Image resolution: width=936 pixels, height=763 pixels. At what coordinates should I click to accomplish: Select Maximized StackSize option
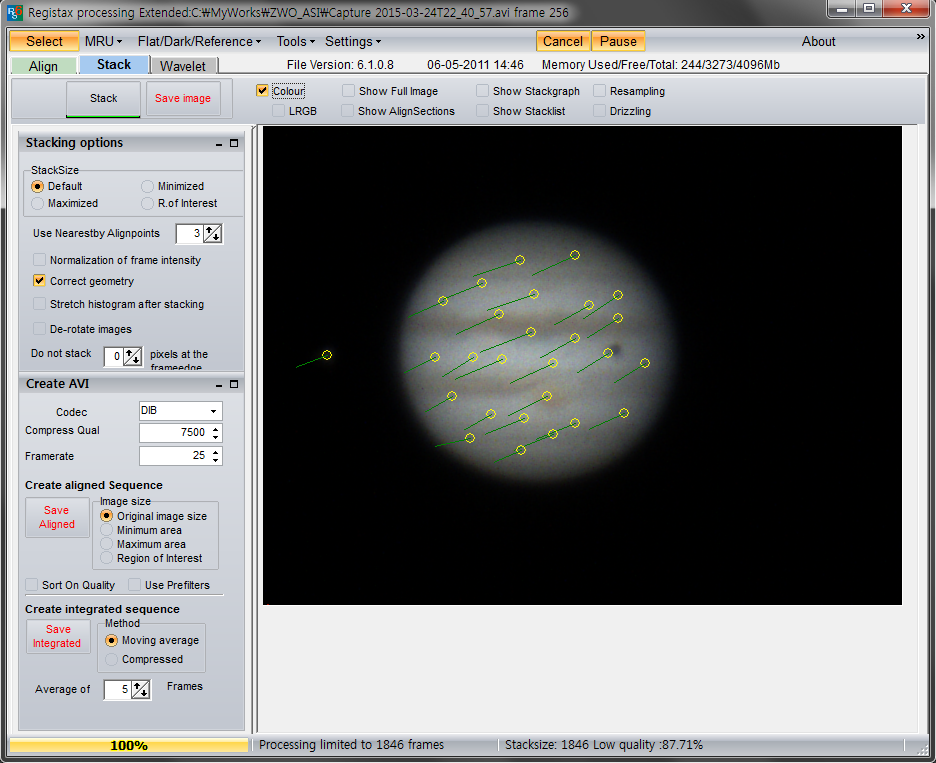point(38,204)
